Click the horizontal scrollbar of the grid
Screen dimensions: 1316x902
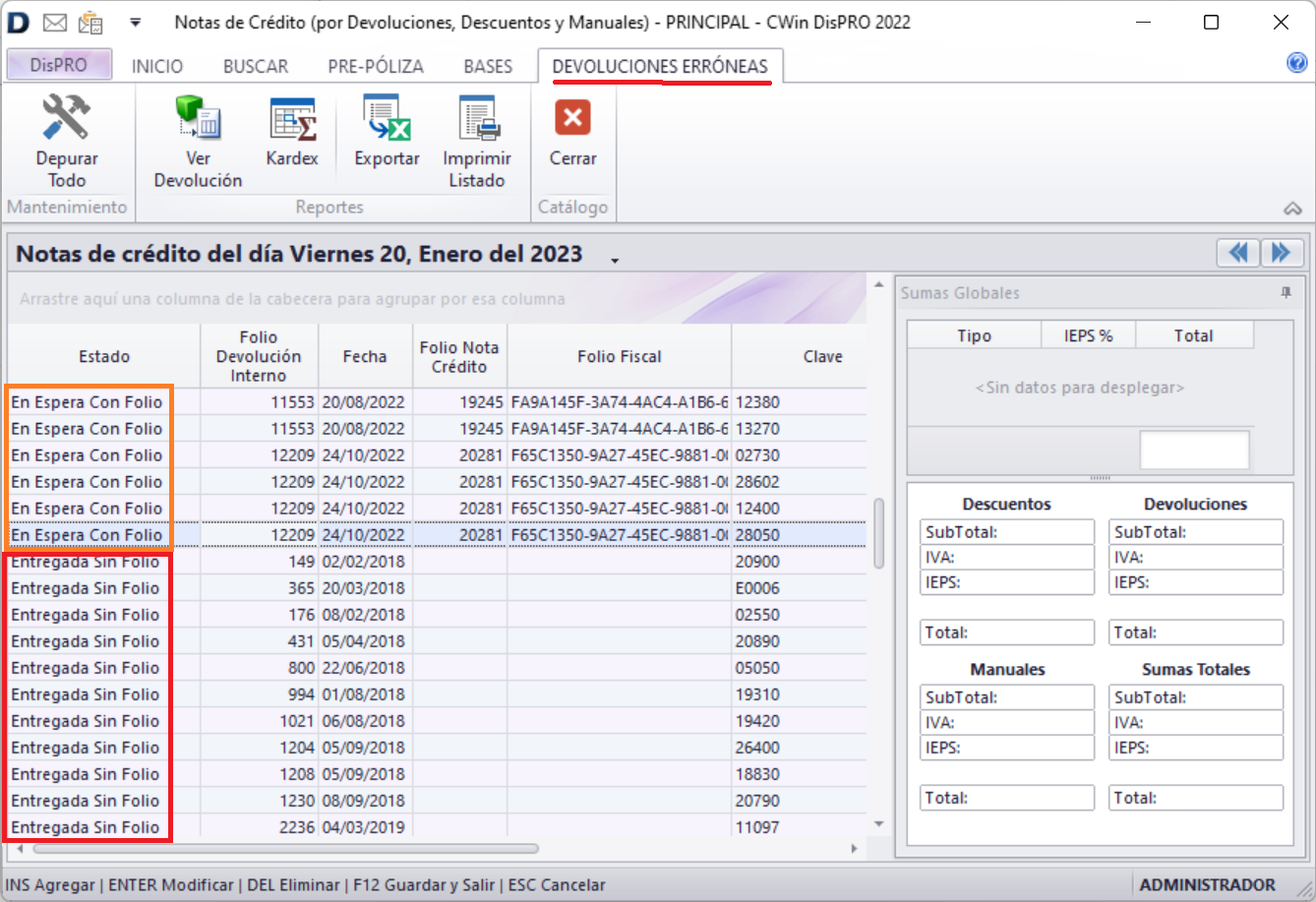(x=285, y=848)
